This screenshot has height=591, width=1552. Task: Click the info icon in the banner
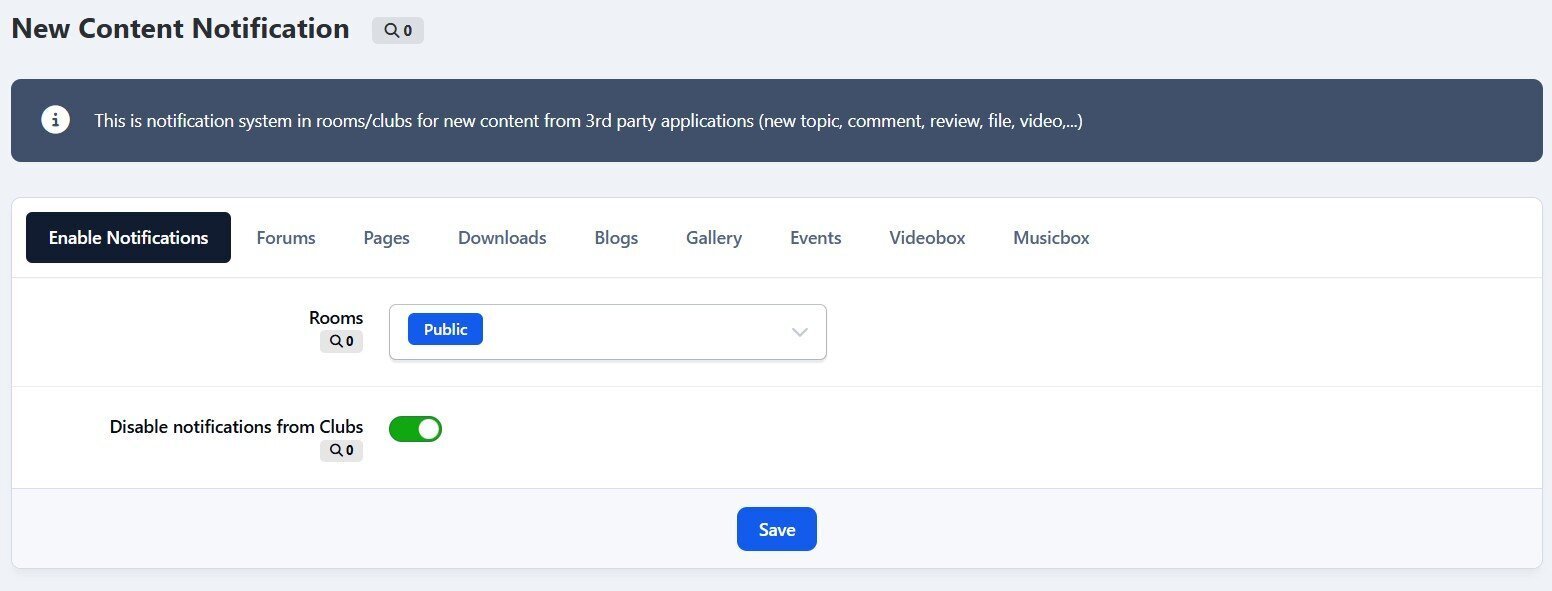pos(55,120)
